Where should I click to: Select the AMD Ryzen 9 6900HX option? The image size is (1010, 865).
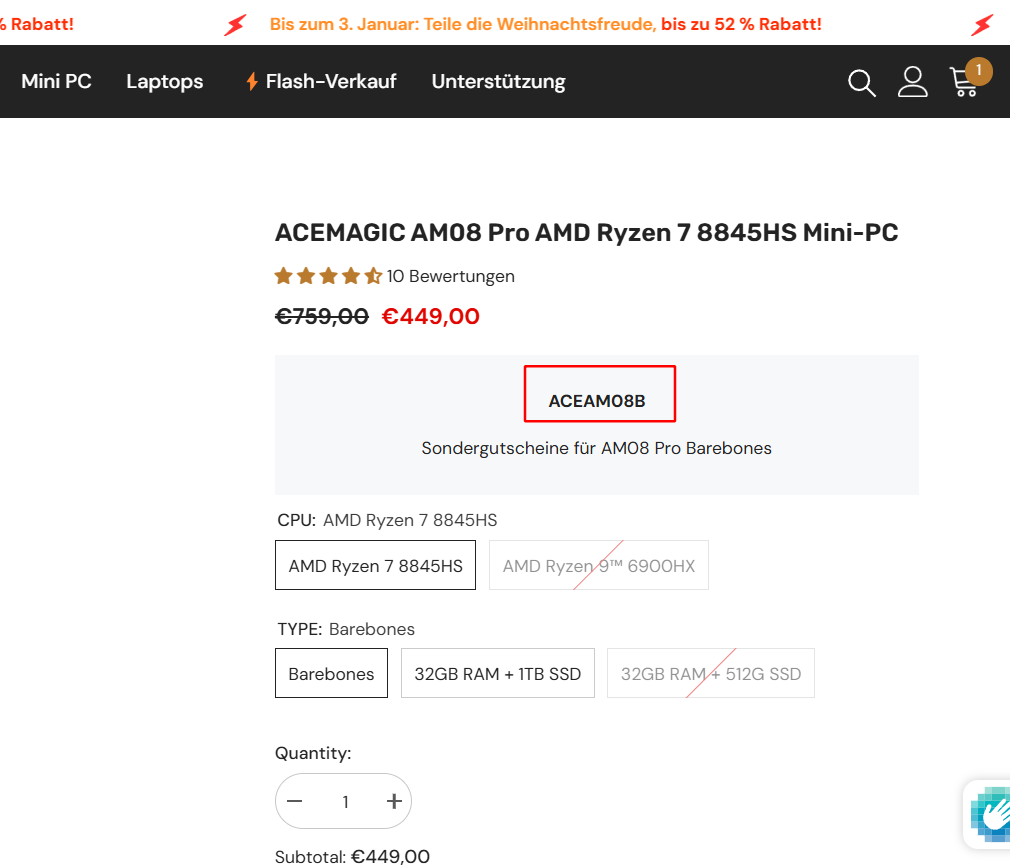[x=598, y=565]
